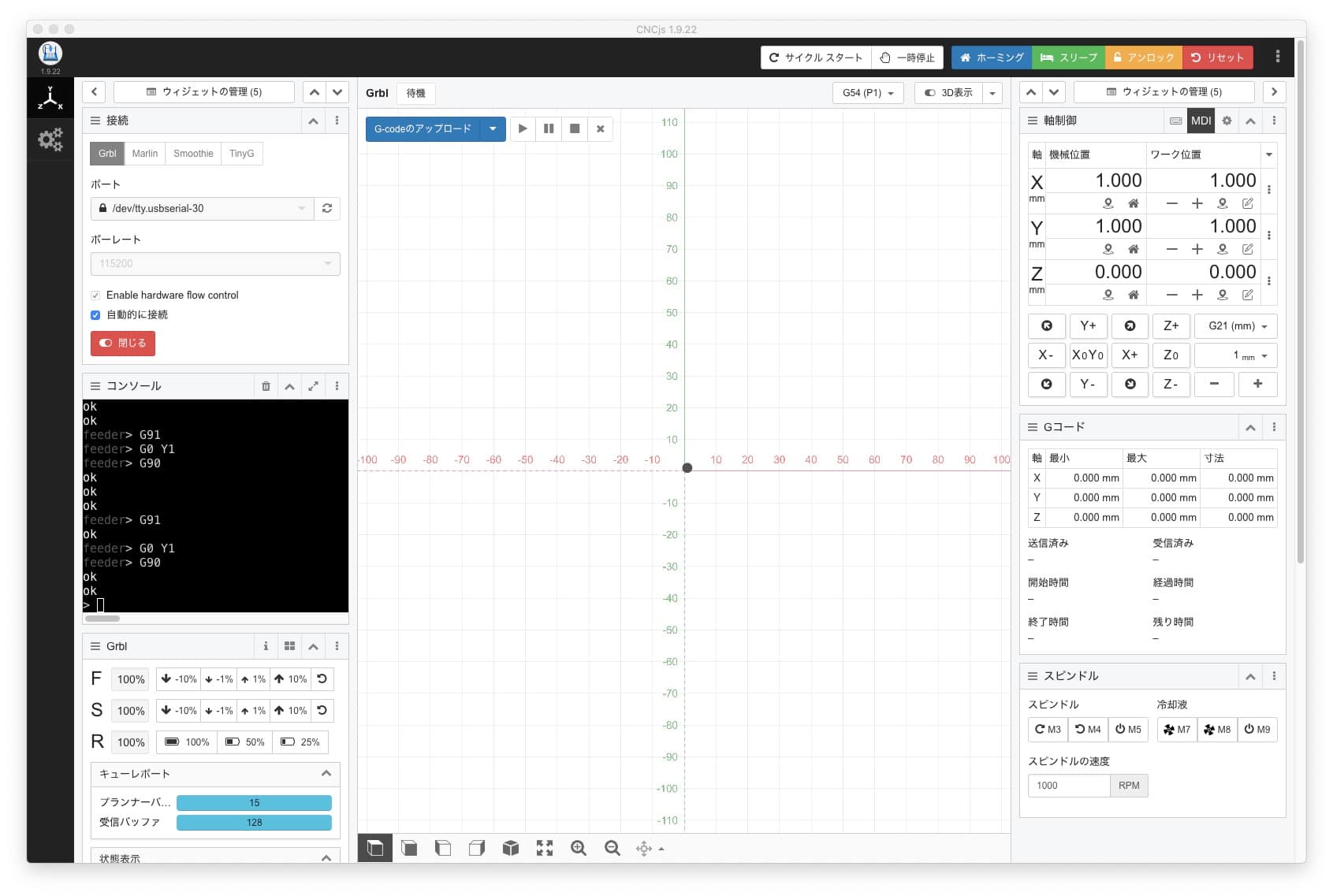Toggle the 自動的に接続 checkbox
Screen dimensions: 1333x896
pyautogui.click(x=95, y=315)
